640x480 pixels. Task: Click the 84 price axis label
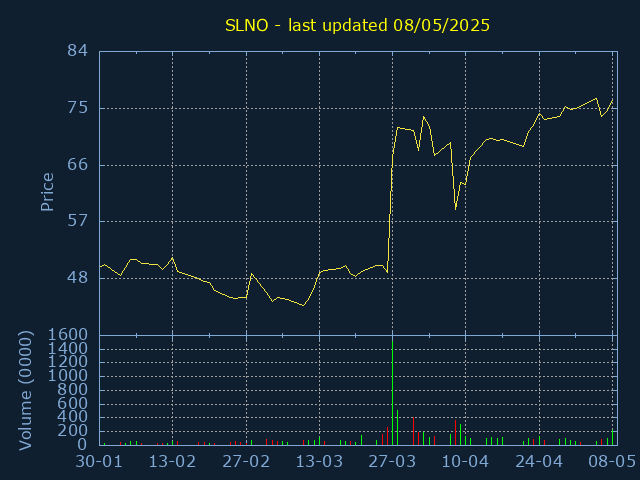[x=78, y=51]
